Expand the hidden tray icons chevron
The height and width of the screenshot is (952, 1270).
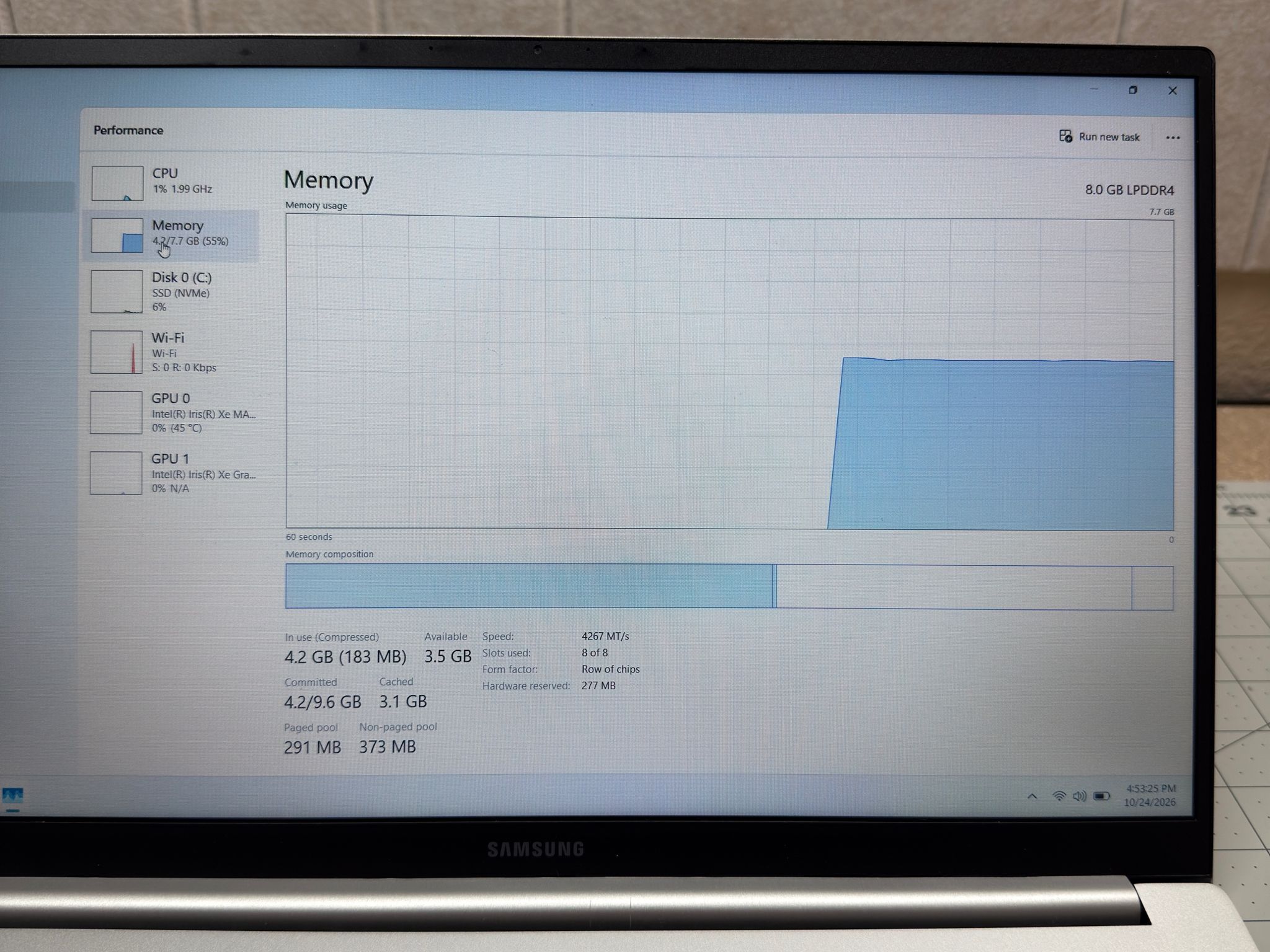[x=1032, y=796]
